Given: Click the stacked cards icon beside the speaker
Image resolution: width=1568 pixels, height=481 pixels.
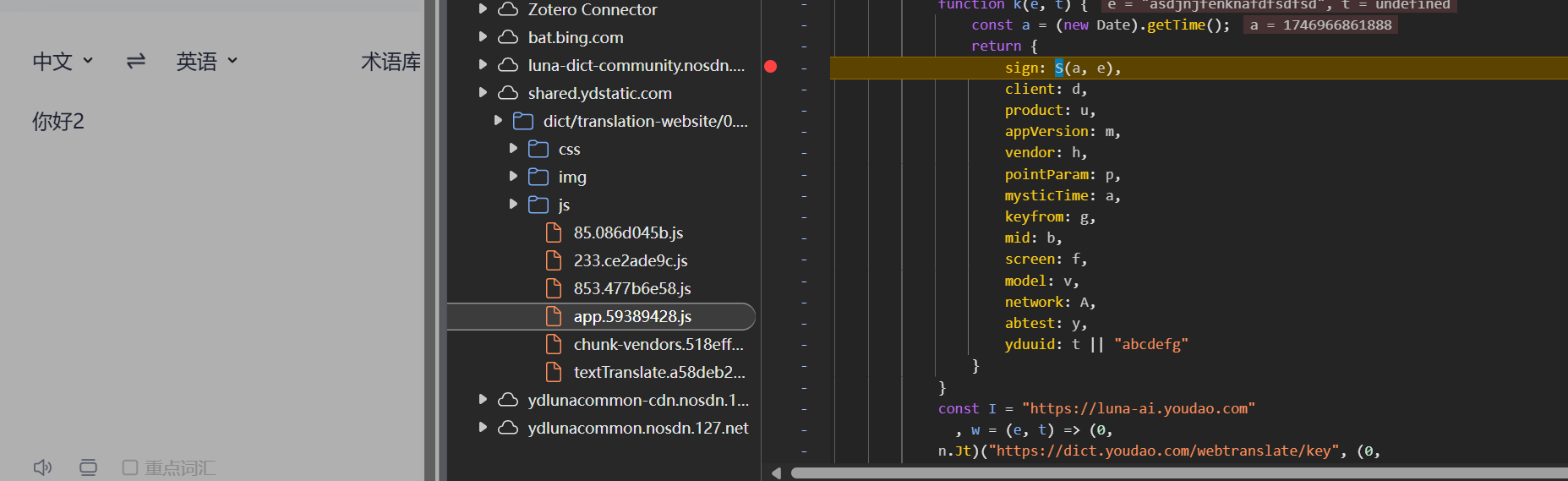Looking at the screenshot, I should [x=88, y=467].
